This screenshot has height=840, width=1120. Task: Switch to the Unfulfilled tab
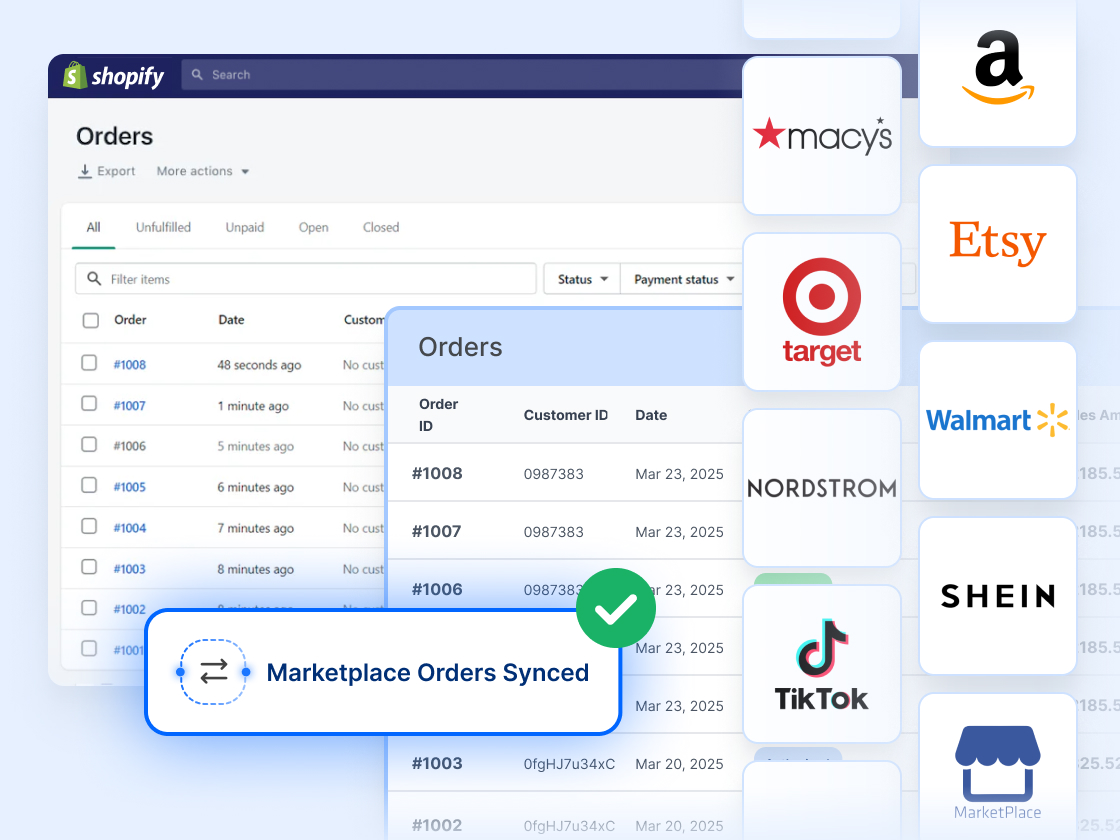coord(164,227)
